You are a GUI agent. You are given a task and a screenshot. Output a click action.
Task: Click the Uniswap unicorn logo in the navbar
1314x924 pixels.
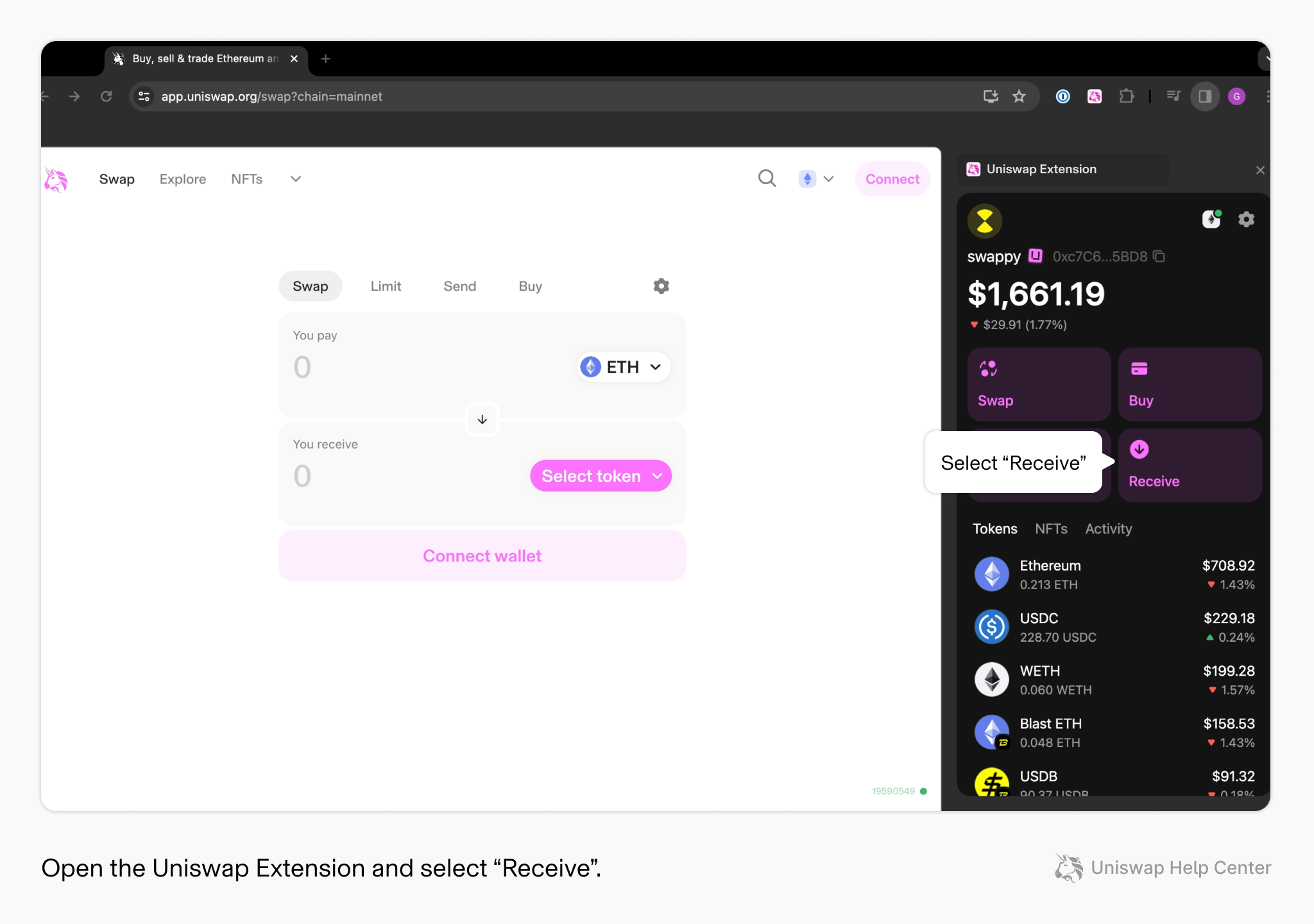(56, 180)
